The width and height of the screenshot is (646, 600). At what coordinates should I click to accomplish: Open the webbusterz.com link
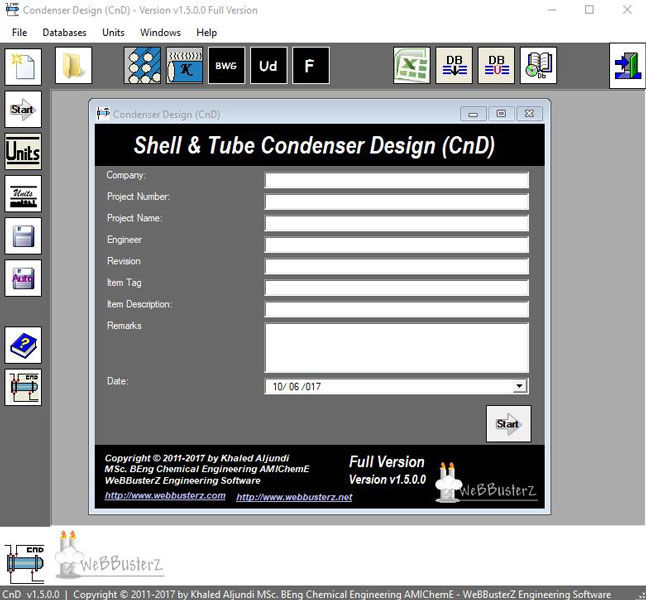(x=165, y=495)
